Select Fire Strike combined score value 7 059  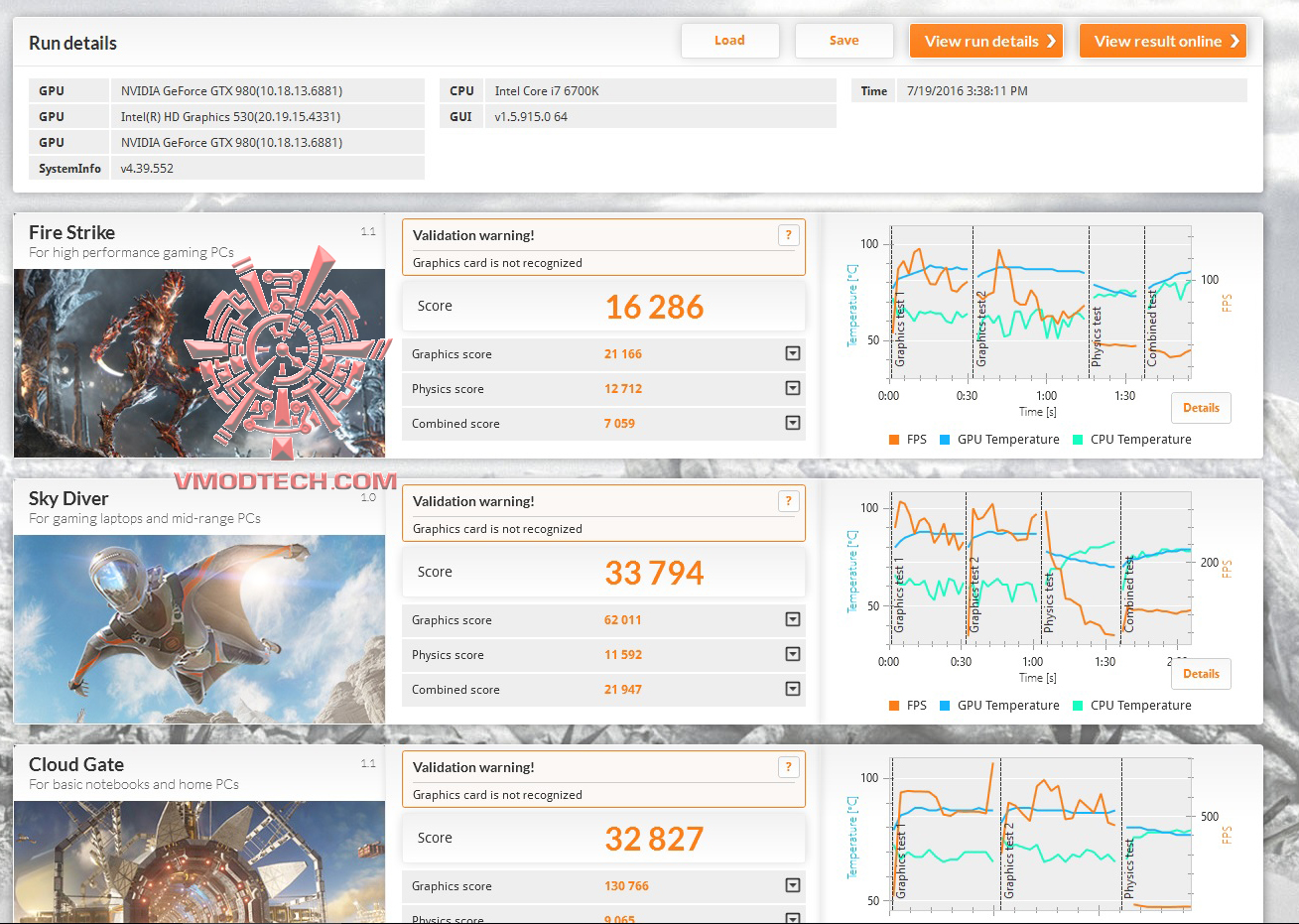[x=619, y=424]
